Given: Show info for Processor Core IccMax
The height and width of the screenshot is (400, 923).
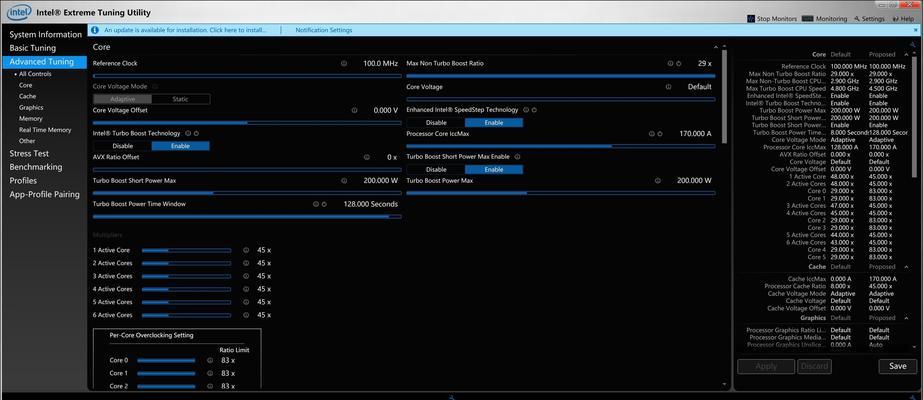Looking at the screenshot, I should [x=652, y=134].
